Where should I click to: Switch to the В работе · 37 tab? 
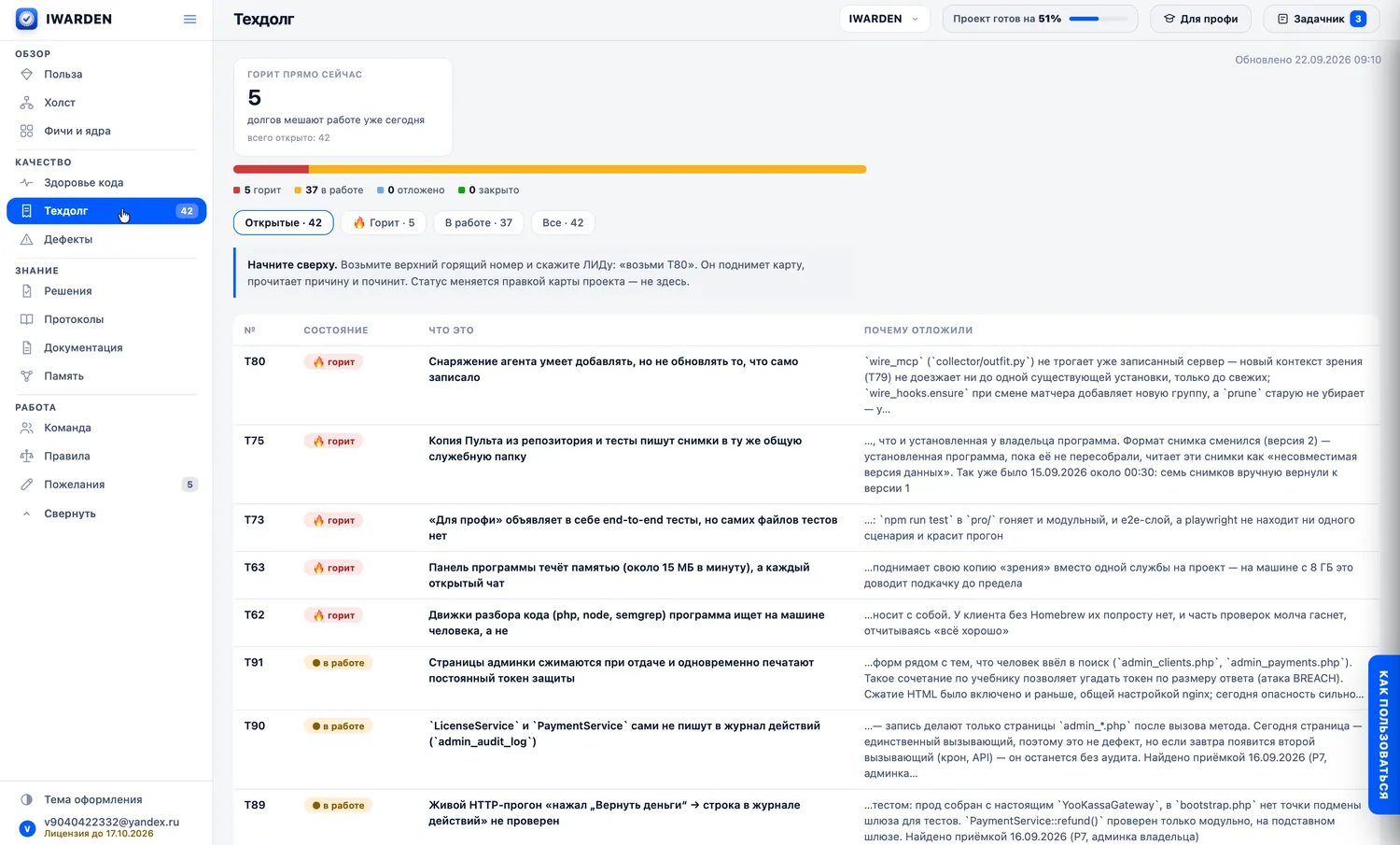click(x=479, y=222)
